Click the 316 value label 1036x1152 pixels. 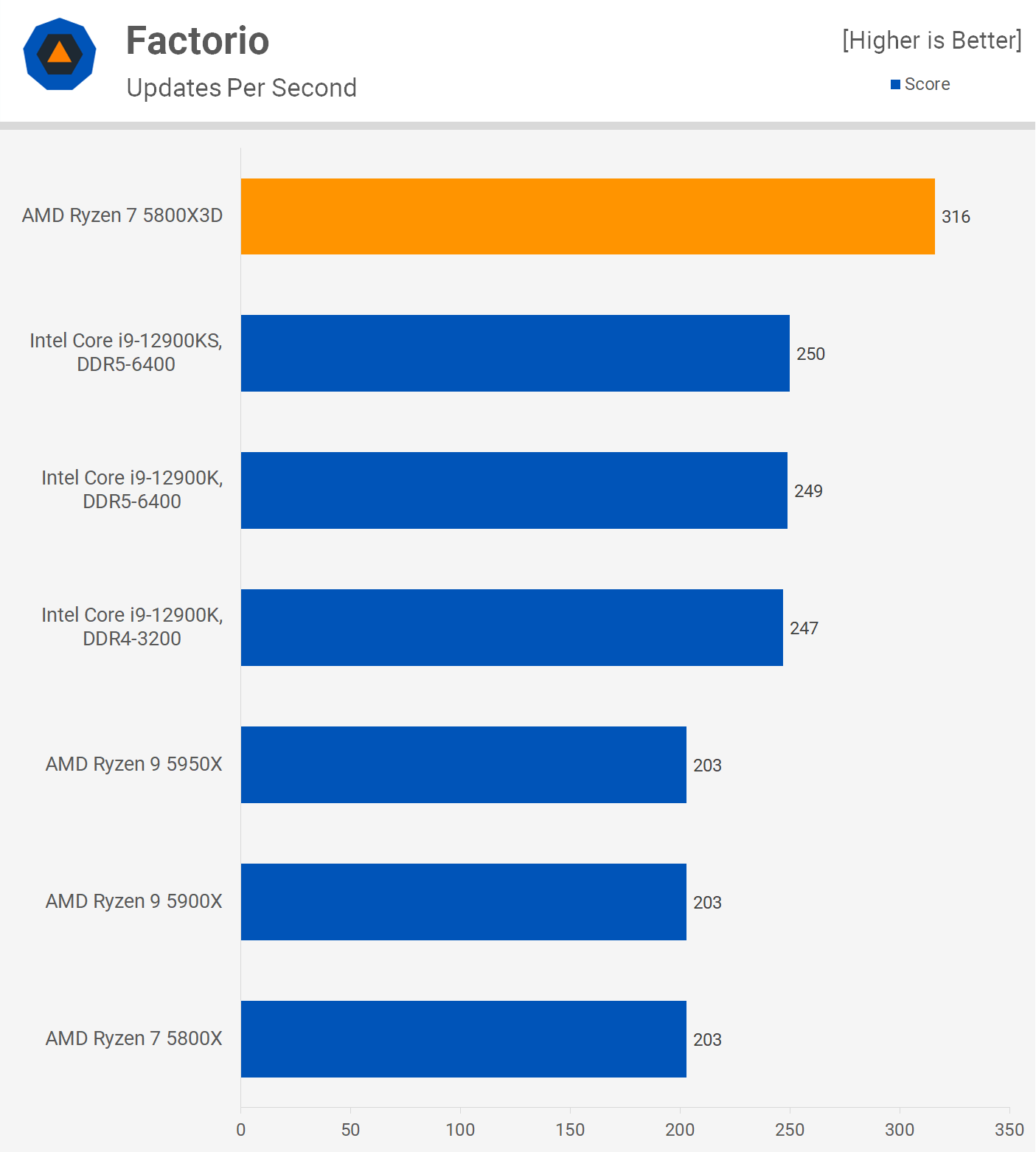(956, 217)
